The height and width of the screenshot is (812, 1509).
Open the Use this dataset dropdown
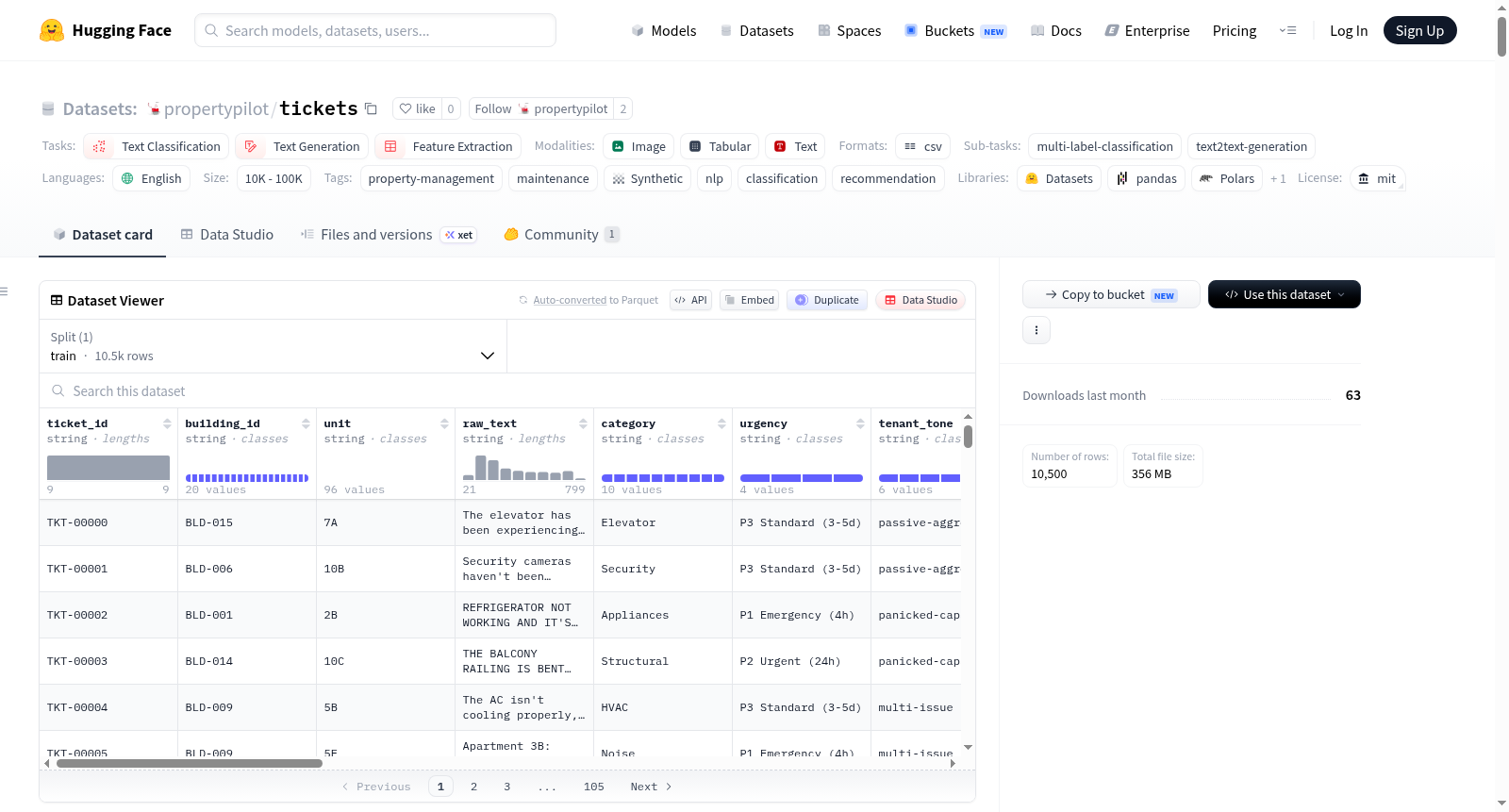click(x=1284, y=294)
